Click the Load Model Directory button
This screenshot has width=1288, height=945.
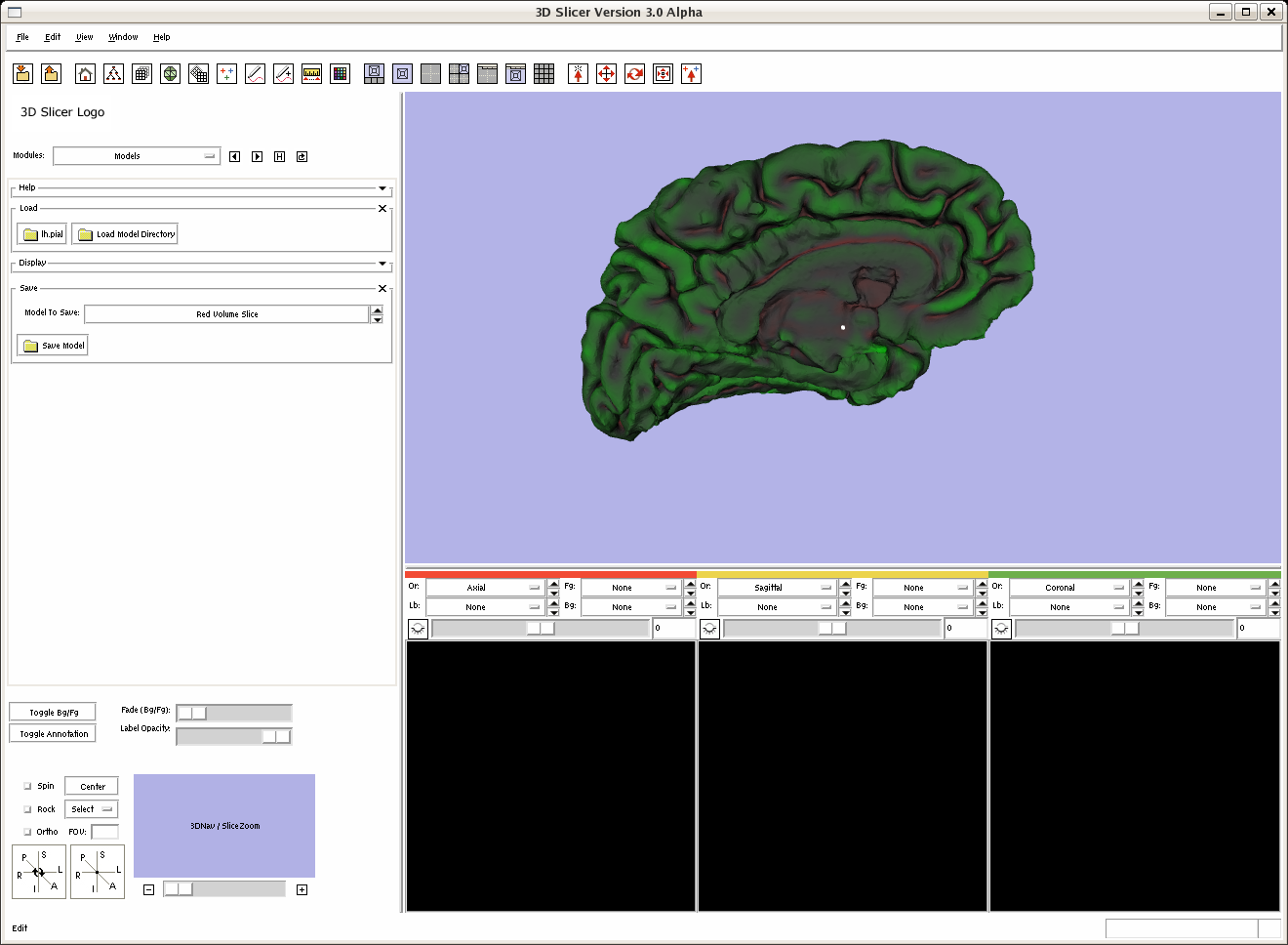point(125,234)
